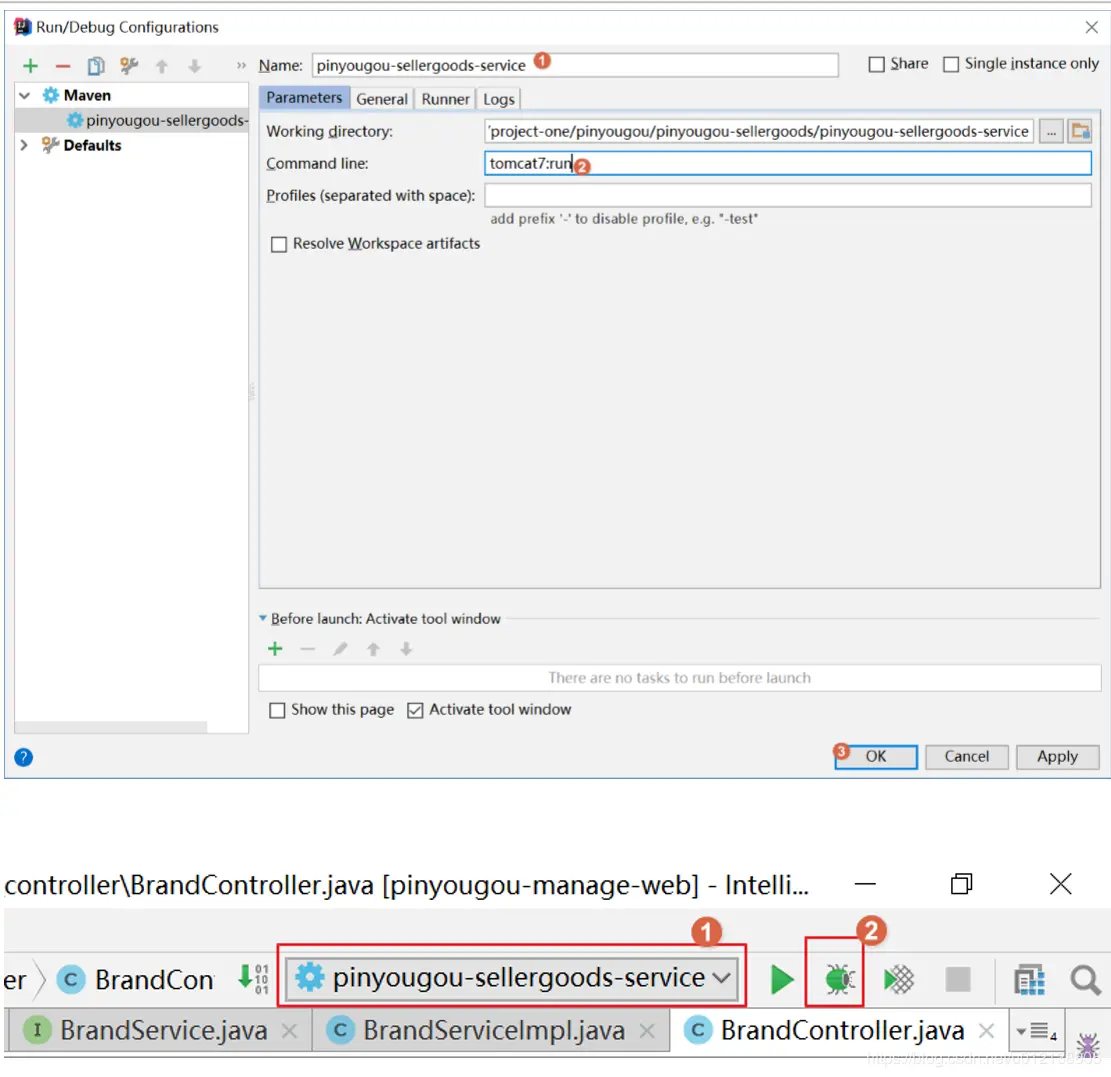
Task: Move the before-launch task up
Action: tap(373, 648)
